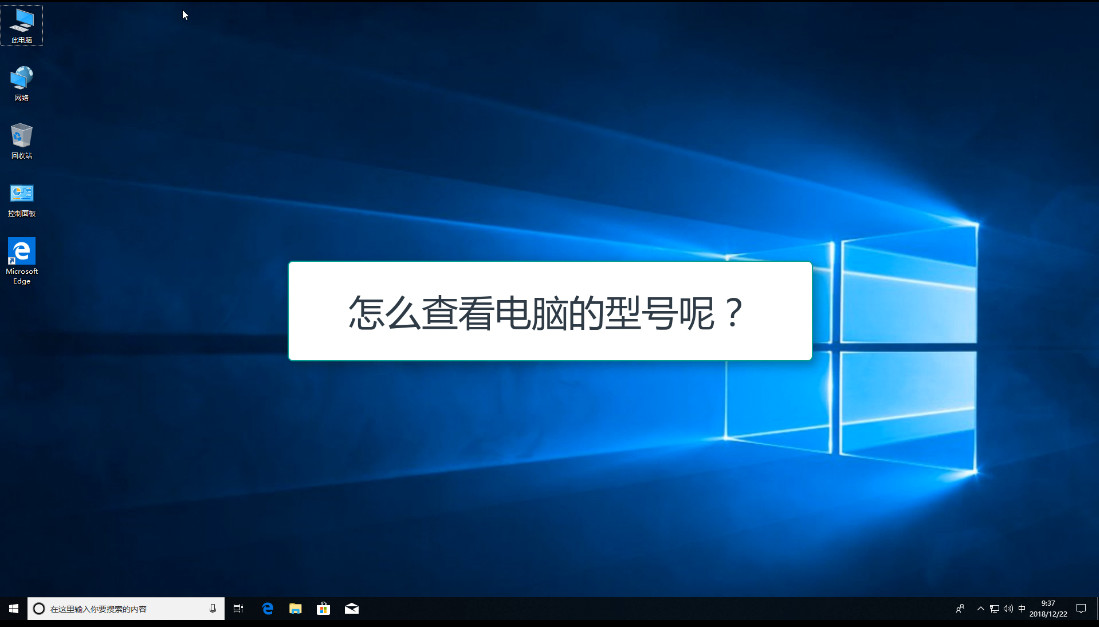Click the Cortana search box in taskbar

pos(120,608)
